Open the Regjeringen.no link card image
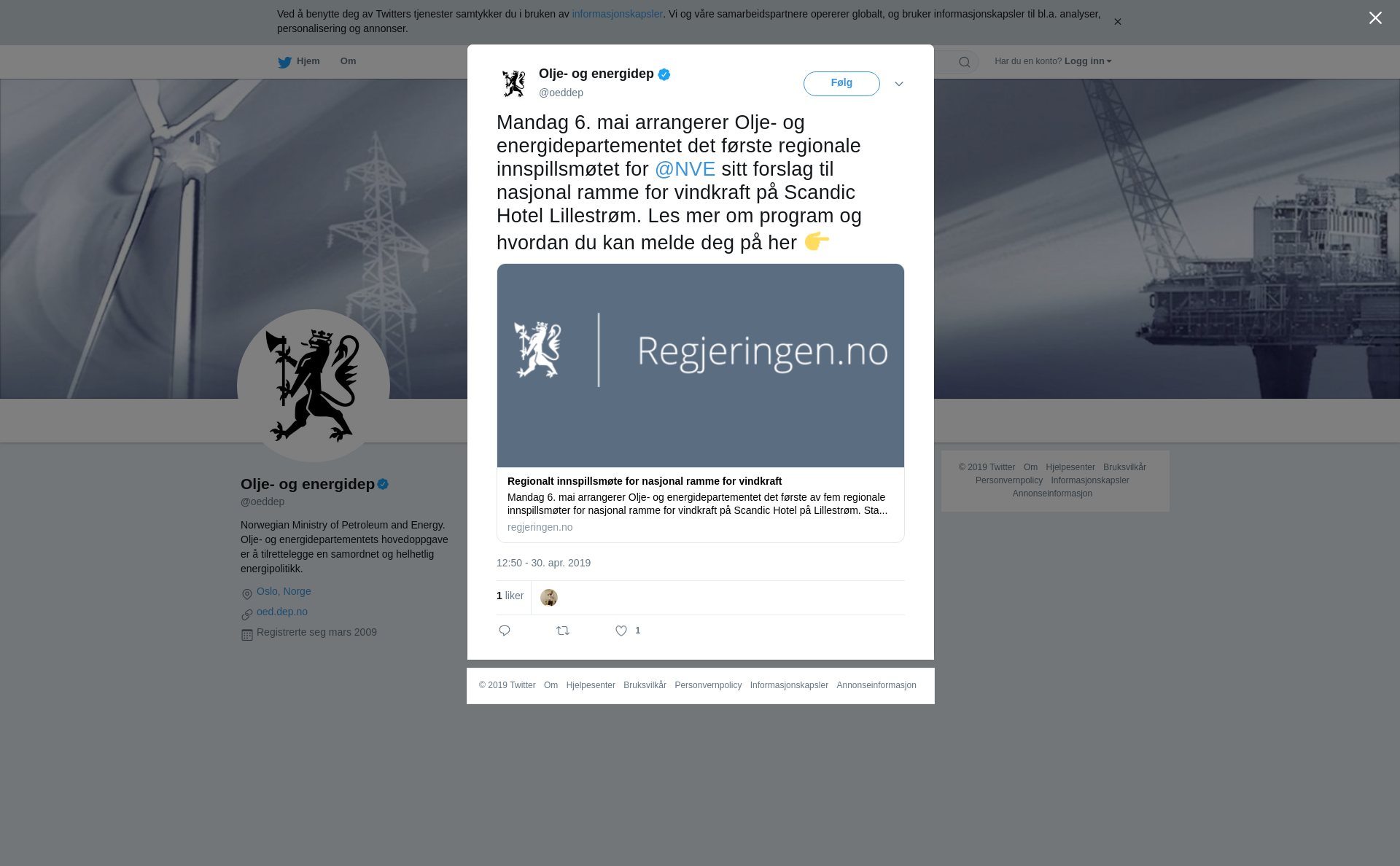 click(x=701, y=365)
